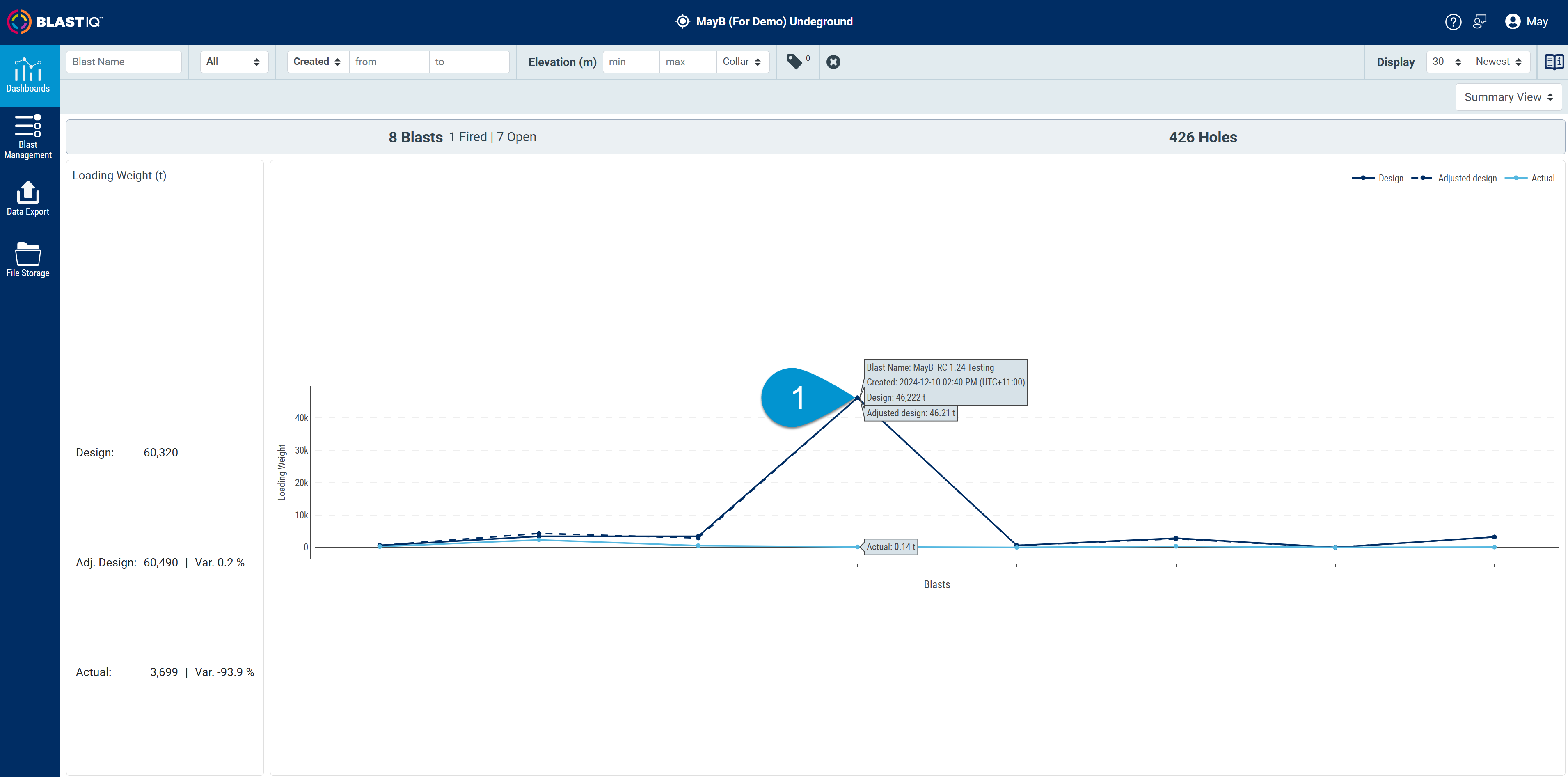This screenshot has height=777, width=1568.
Task: Click the BlastIQ logo
Action: [x=55, y=22]
